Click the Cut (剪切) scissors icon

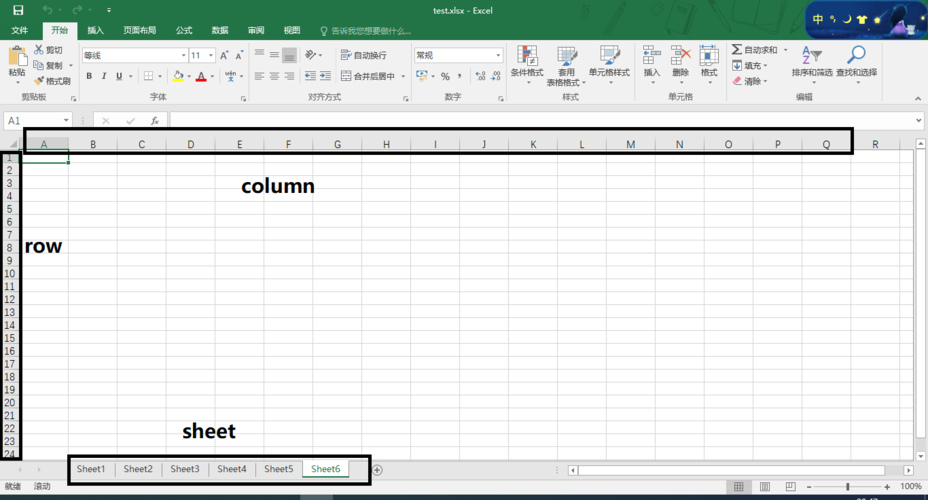(x=39, y=50)
